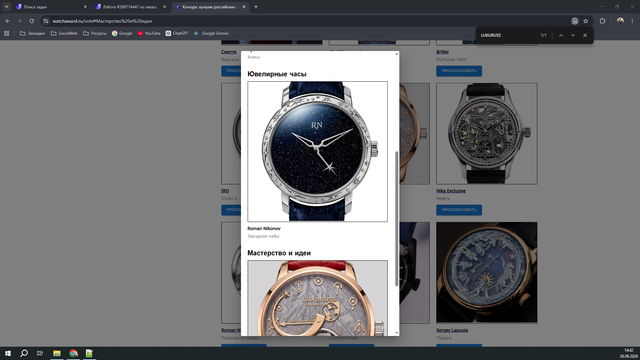The height and width of the screenshot is (360, 640).
Task: Select the "Конкурс лучшие российские" tab
Action: pyautogui.click(x=209, y=7)
